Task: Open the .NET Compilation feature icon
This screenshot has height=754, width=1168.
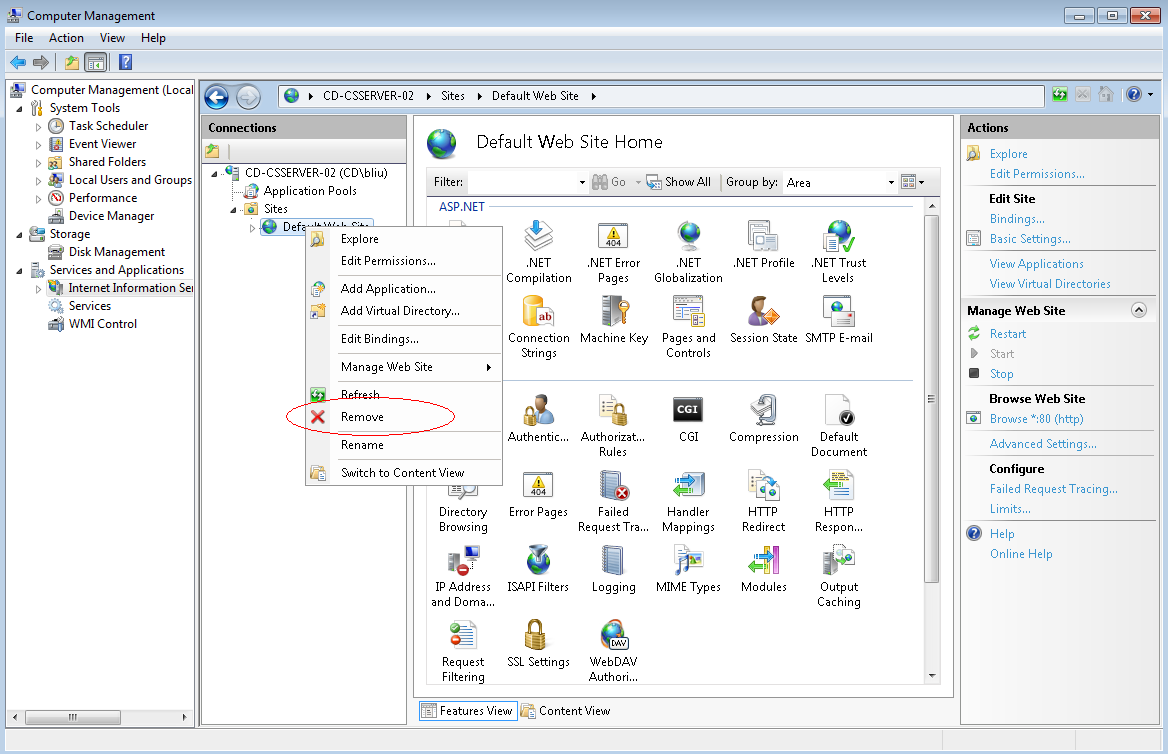Action: coord(539,252)
